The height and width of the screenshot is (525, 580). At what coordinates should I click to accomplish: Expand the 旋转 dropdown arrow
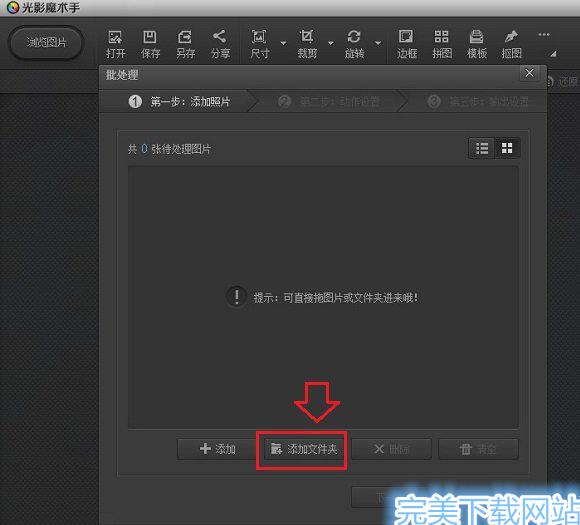[x=378, y=43]
